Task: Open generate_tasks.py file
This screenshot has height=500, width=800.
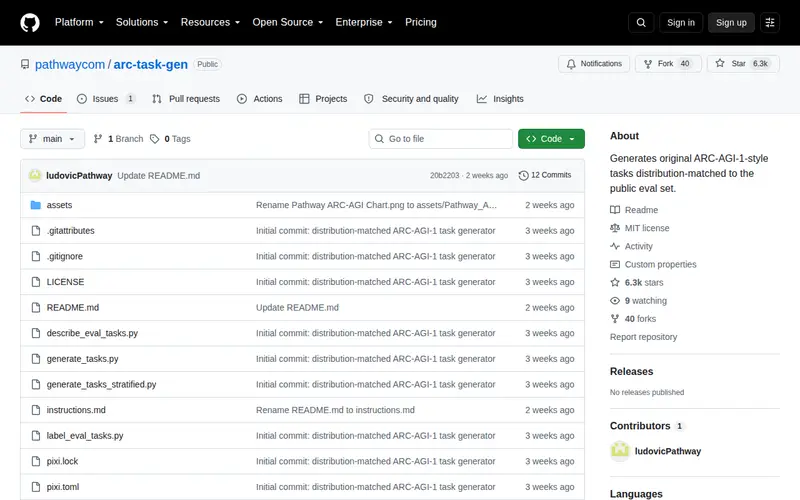Action: point(83,359)
